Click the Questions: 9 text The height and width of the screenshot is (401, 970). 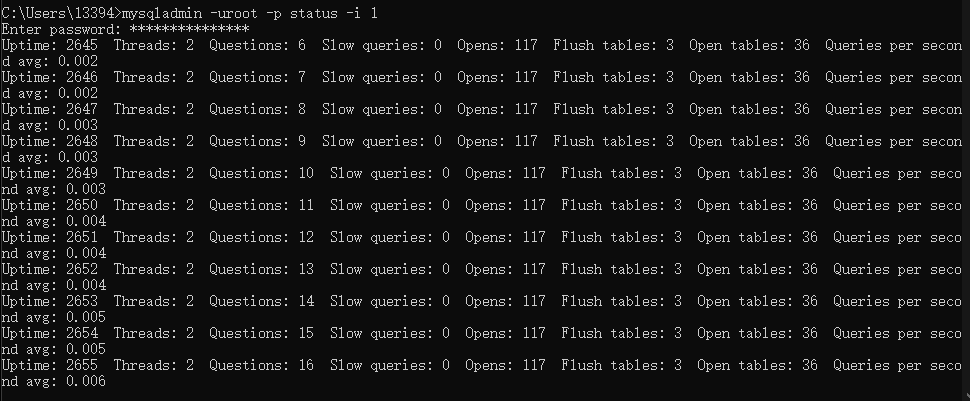pos(249,141)
